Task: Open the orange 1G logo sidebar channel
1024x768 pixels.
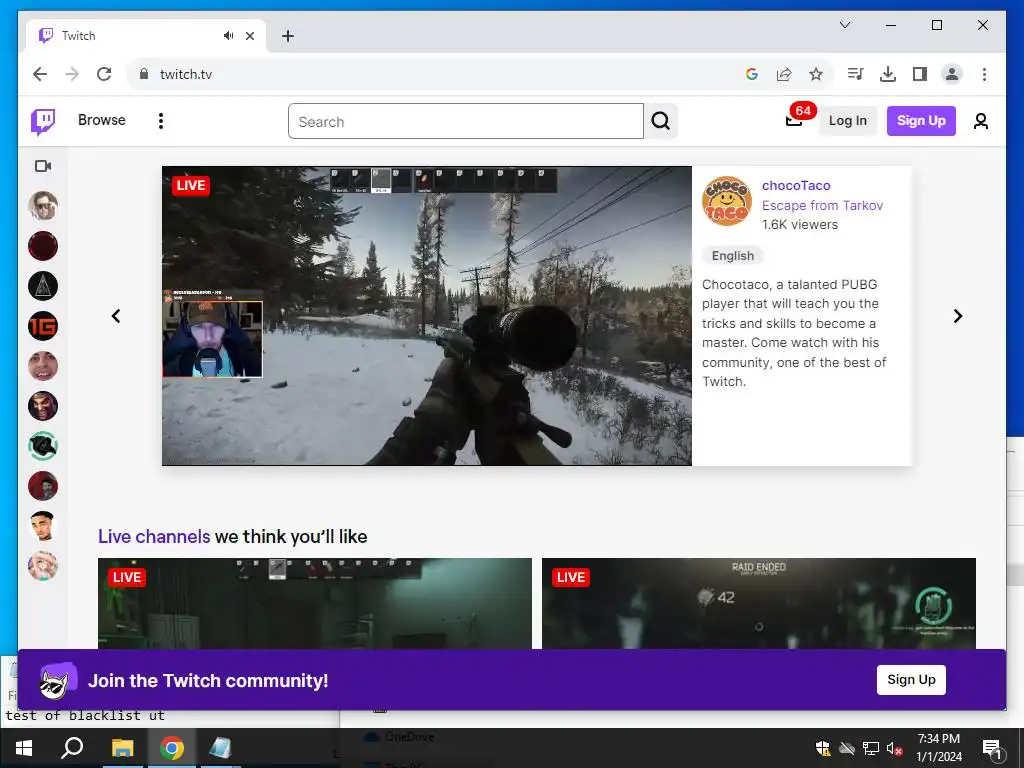Action: pos(43,326)
